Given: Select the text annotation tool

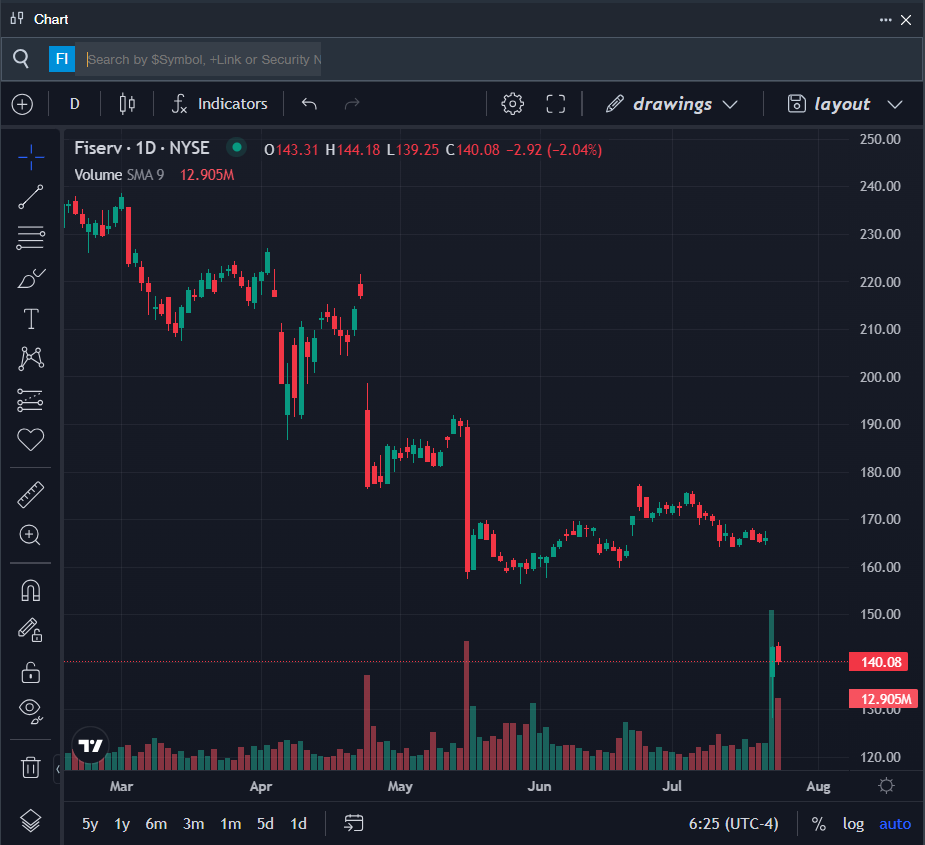Looking at the screenshot, I should click(31, 319).
